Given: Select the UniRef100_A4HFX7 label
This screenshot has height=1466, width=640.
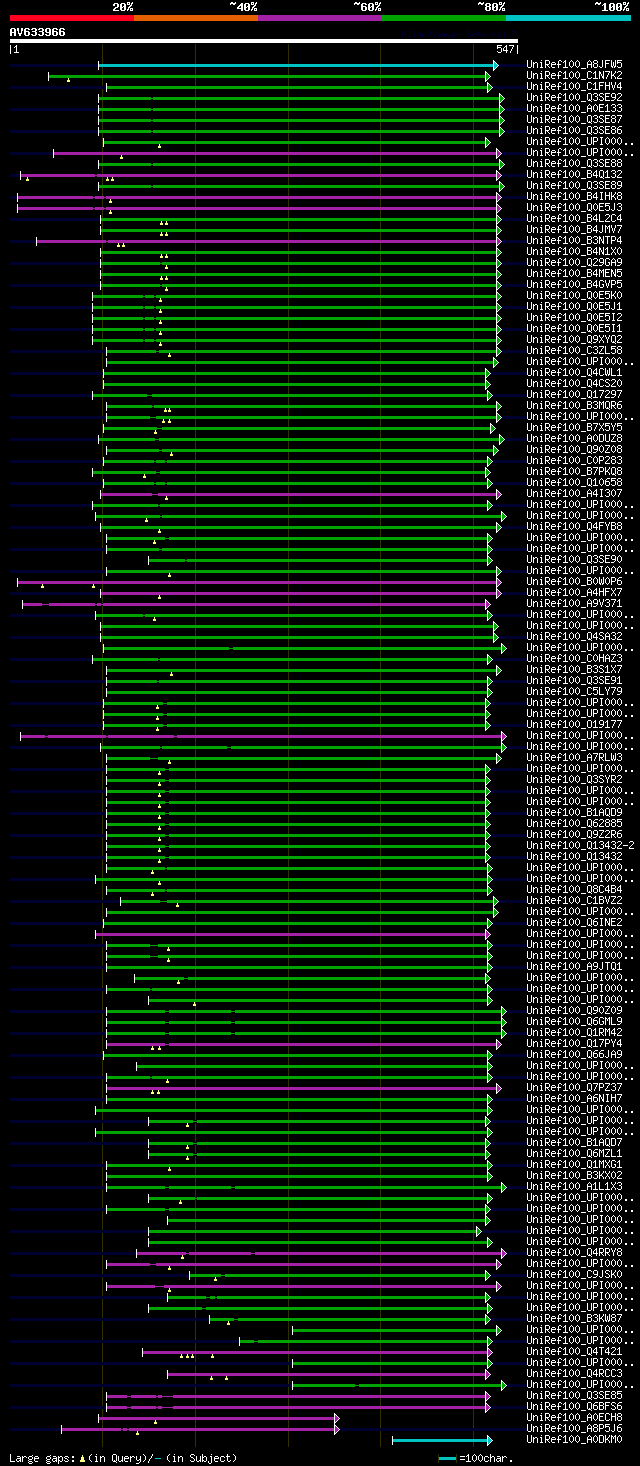Looking at the screenshot, I should 574,593.
